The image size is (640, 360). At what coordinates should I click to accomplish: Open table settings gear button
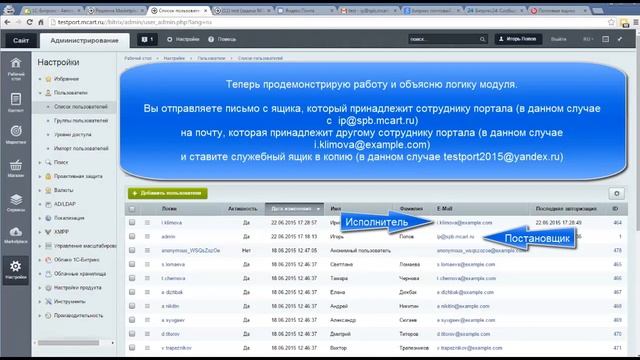616,193
